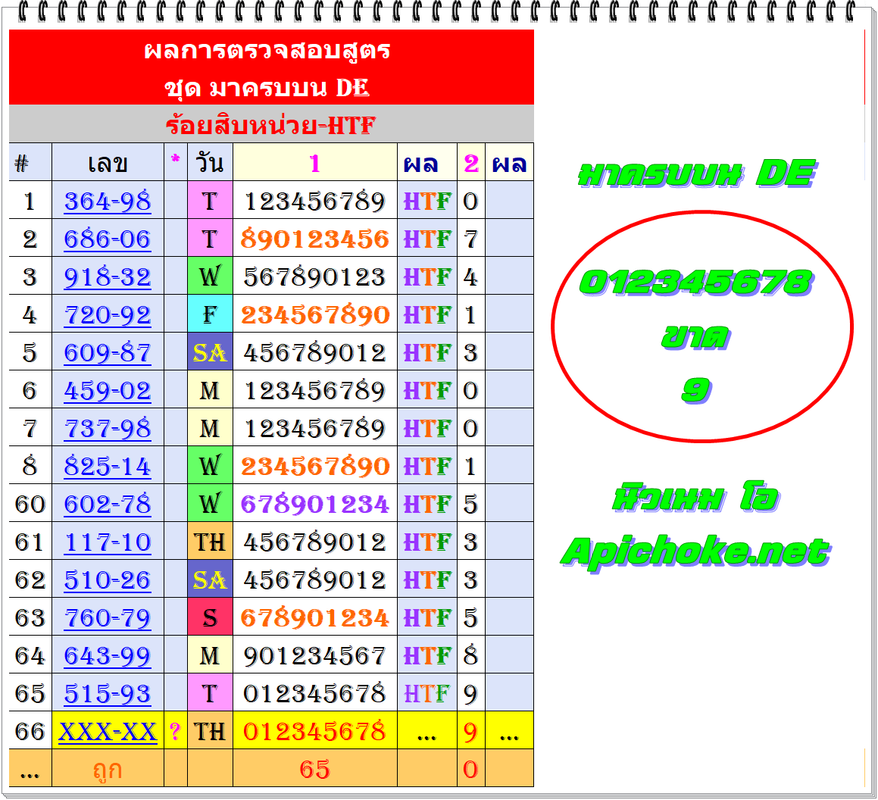Screen dimensions: 878x800
Task: Click the 8 value in row 64
Action: point(470,656)
